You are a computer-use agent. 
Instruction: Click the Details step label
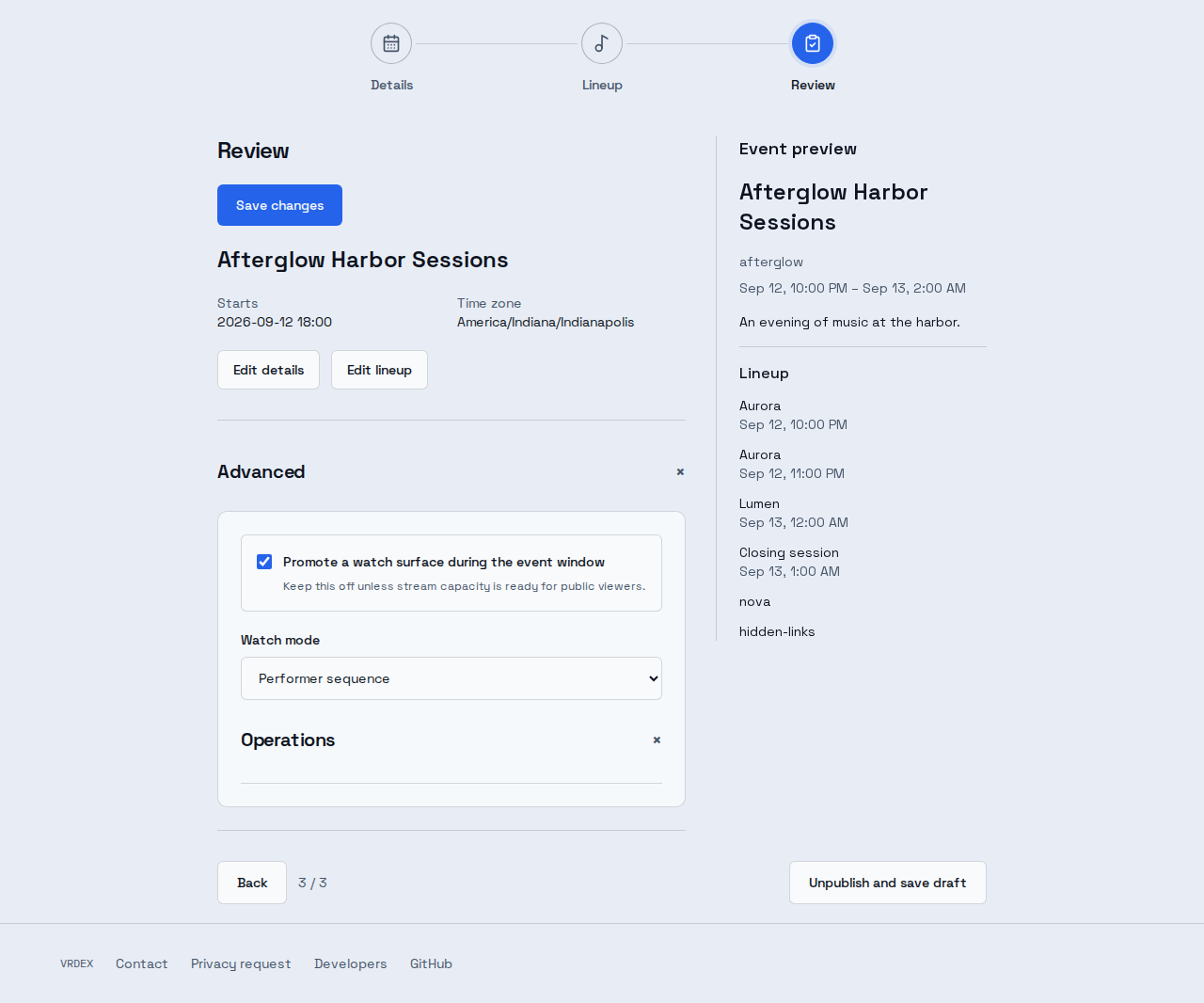coord(391,85)
